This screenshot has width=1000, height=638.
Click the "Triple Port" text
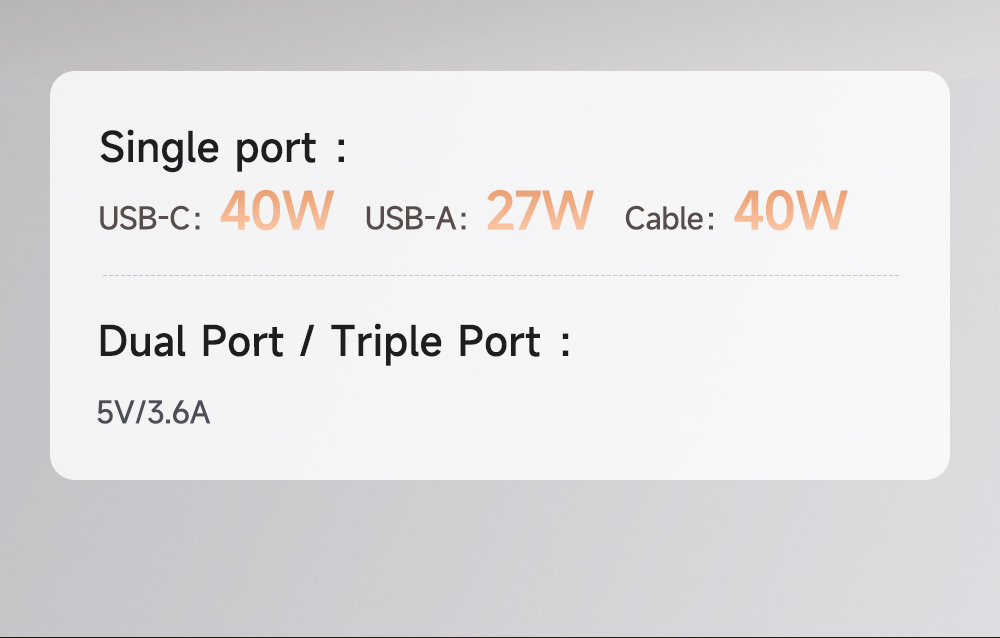pos(436,342)
